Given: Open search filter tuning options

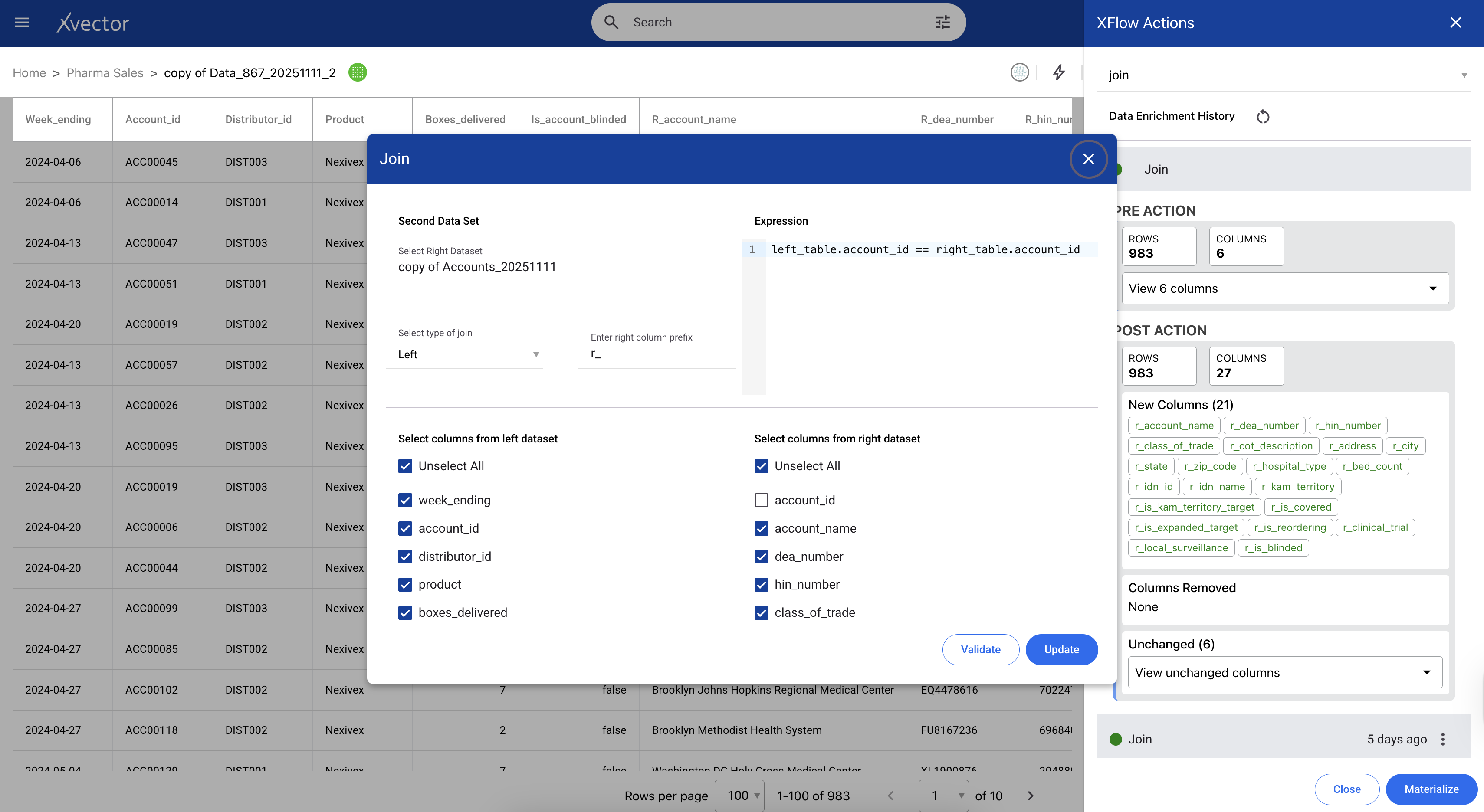Looking at the screenshot, I should (x=942, y=23).
